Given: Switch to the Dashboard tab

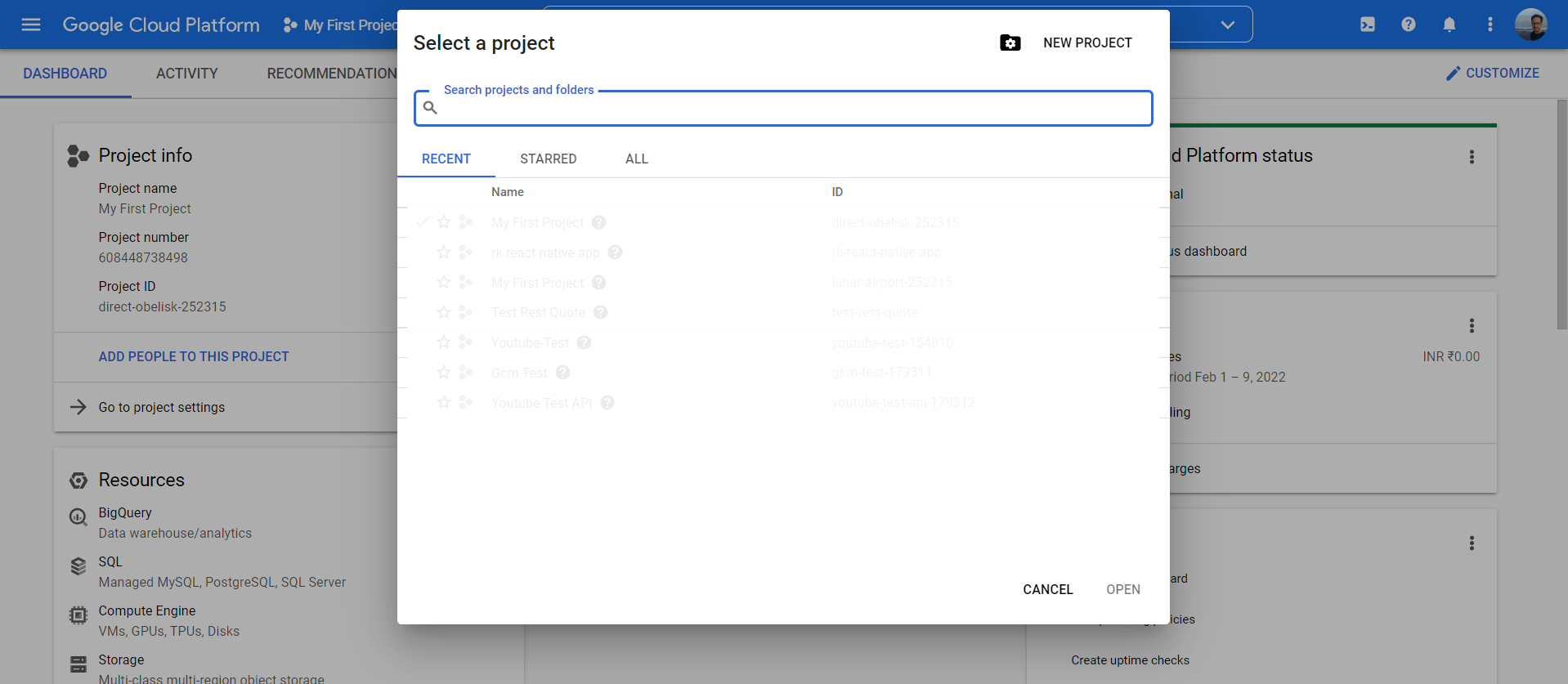Looking at the screenshot, I should tap(65, 74).
